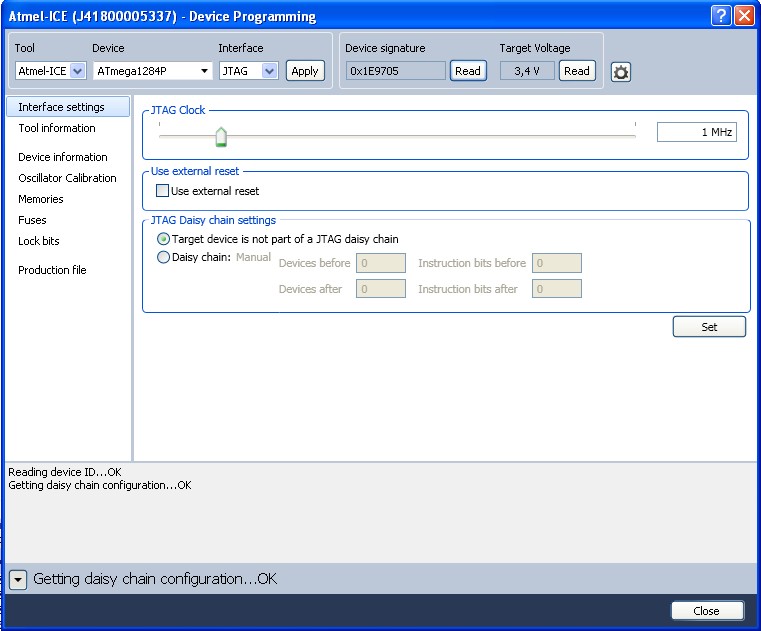Click the help question mark button
761x631 pixels.
[721, 16]
